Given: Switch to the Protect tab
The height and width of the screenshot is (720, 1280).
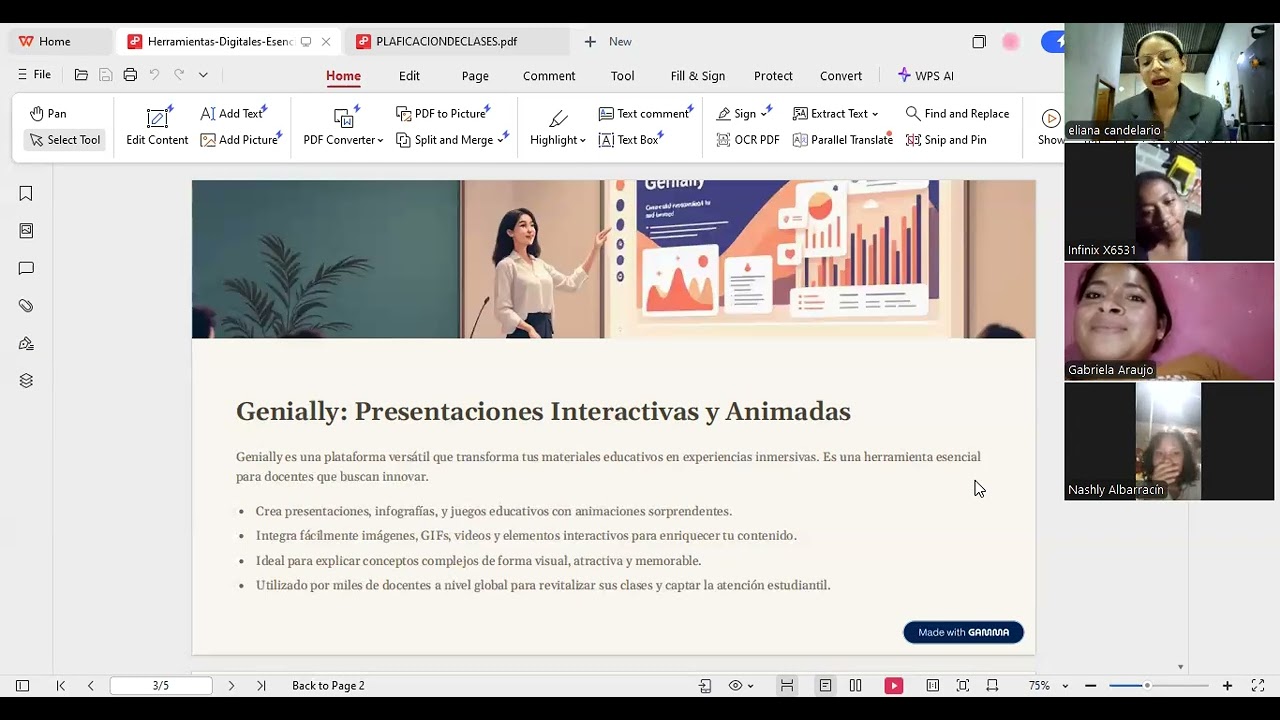Looking at the screenshot, I should coord(773,76).
